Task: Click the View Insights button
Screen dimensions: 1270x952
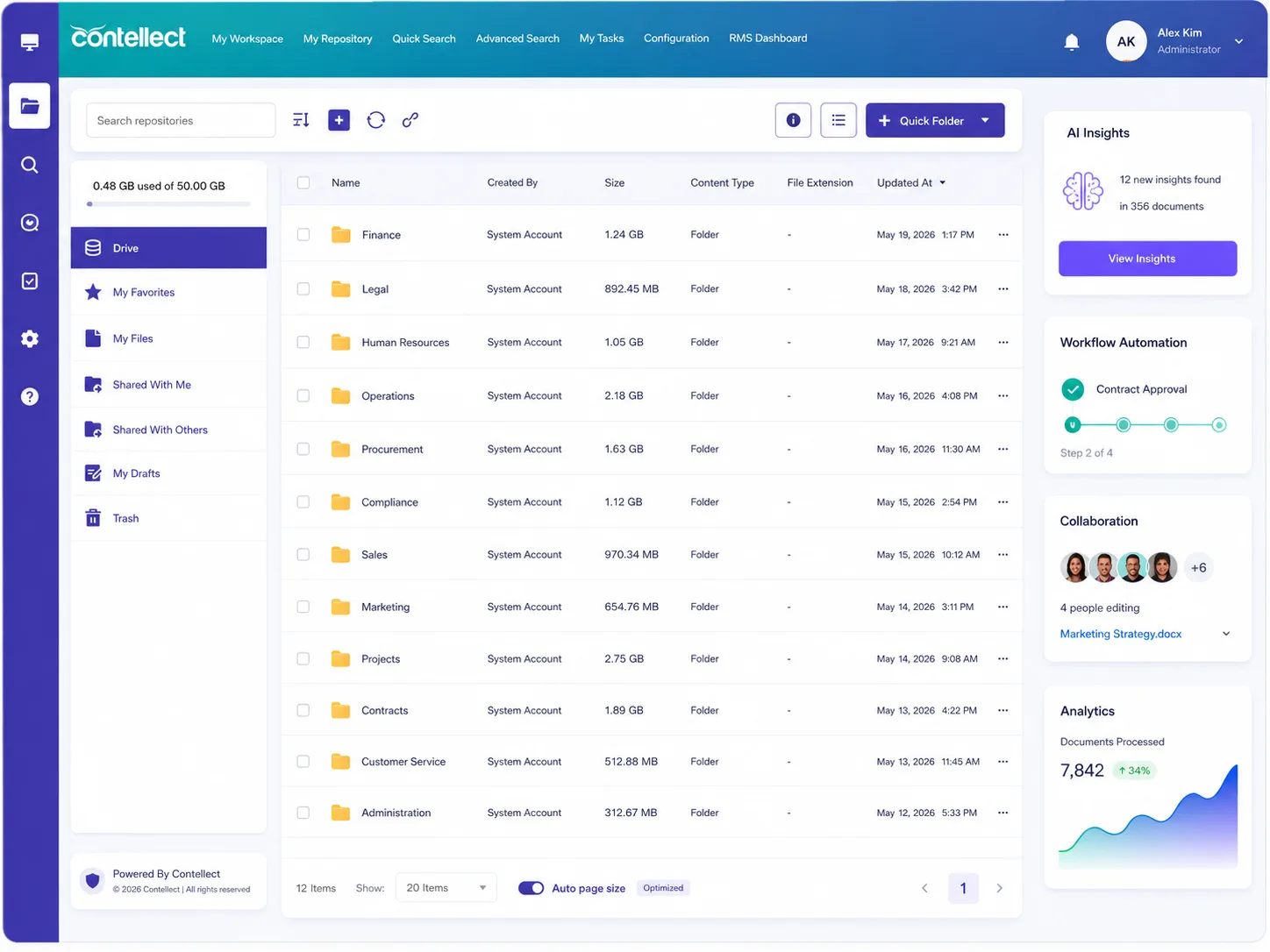Action: click(1147, 259)
